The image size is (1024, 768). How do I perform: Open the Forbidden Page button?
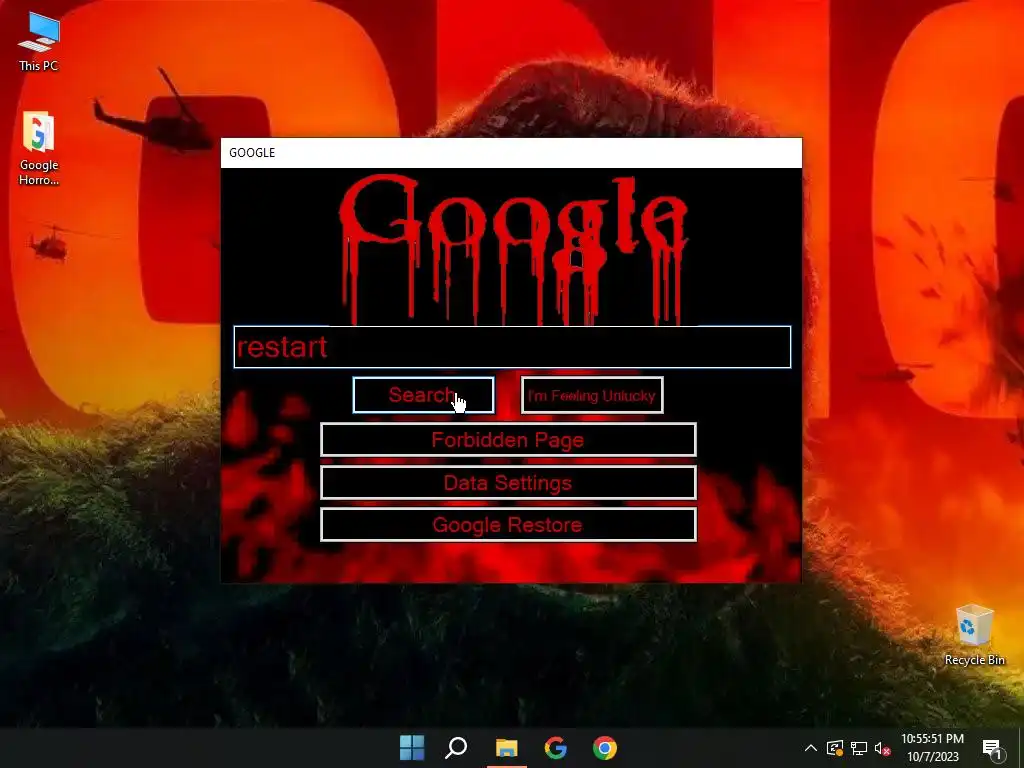pyautogui.click(x=508, y=440)
